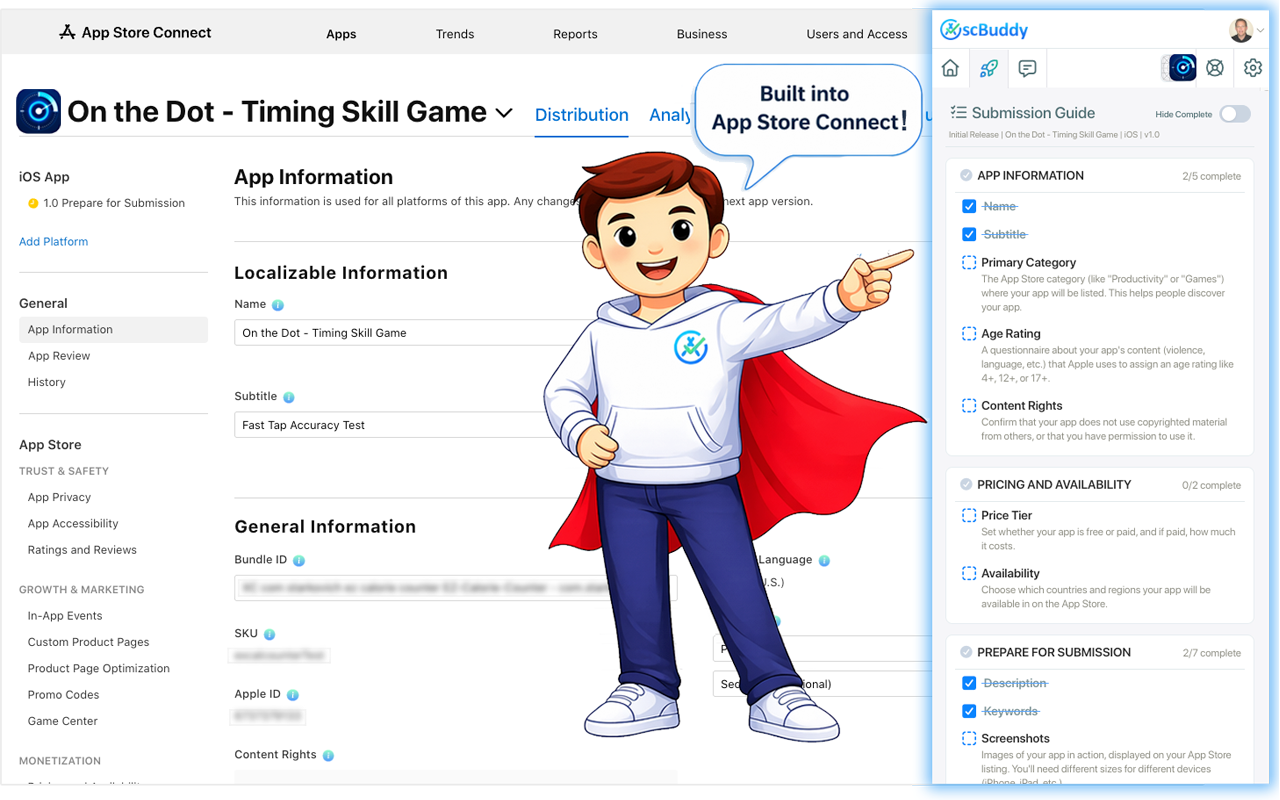The height and width of the screenshot is (800, 1280).
Task: Open ascBuddy settings gear icon
Action: click(x=1253, y=68)
